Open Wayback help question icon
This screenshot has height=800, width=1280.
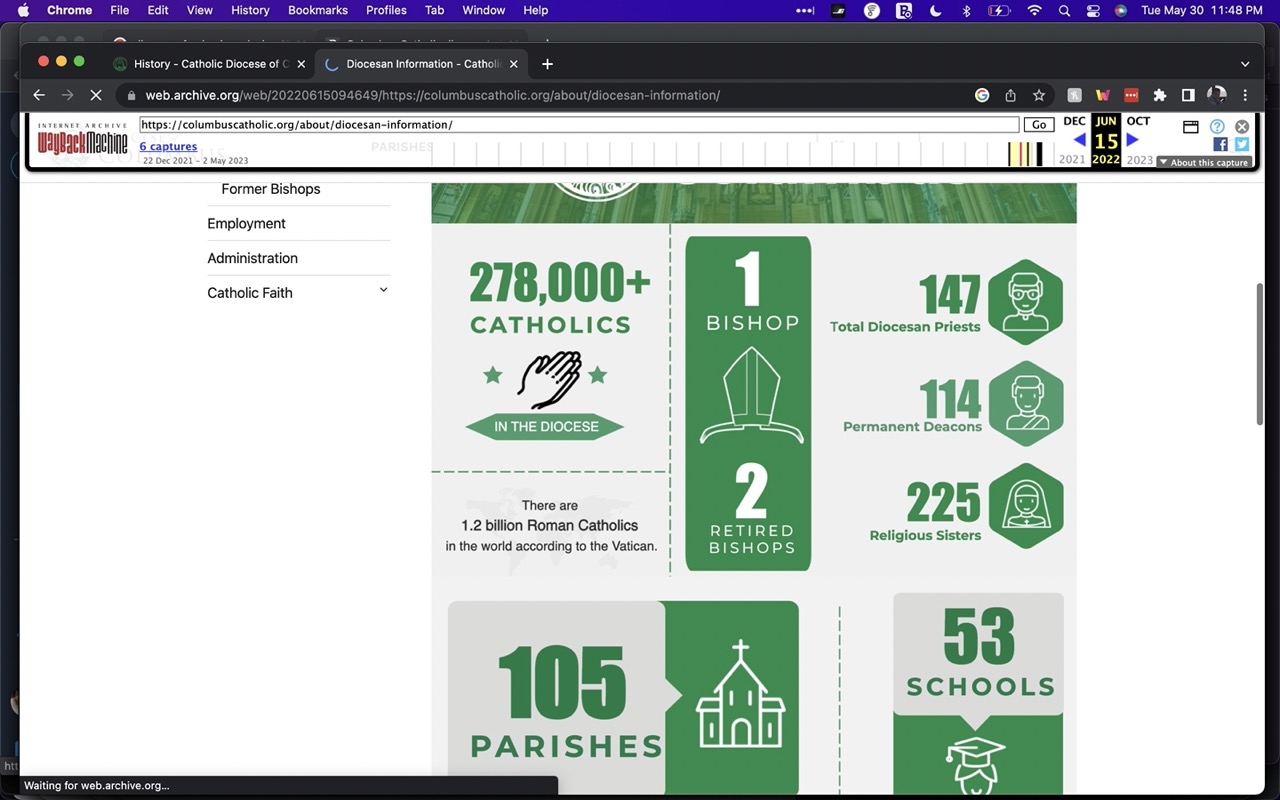click(x=1217, y=127)
